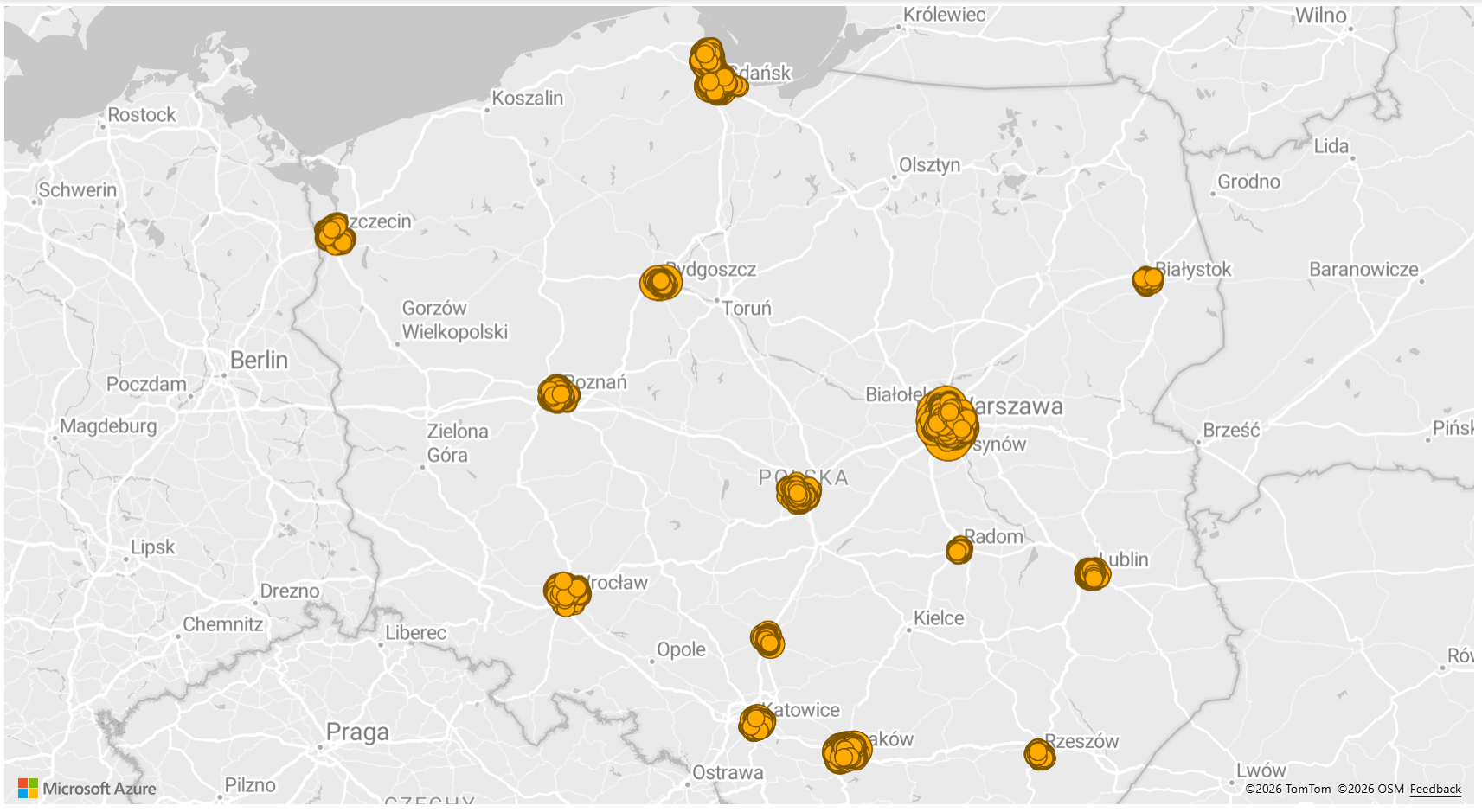This screenshot has height=812, width=1482.
Task: Click the Lida city label
Action: pos(1331,145)
